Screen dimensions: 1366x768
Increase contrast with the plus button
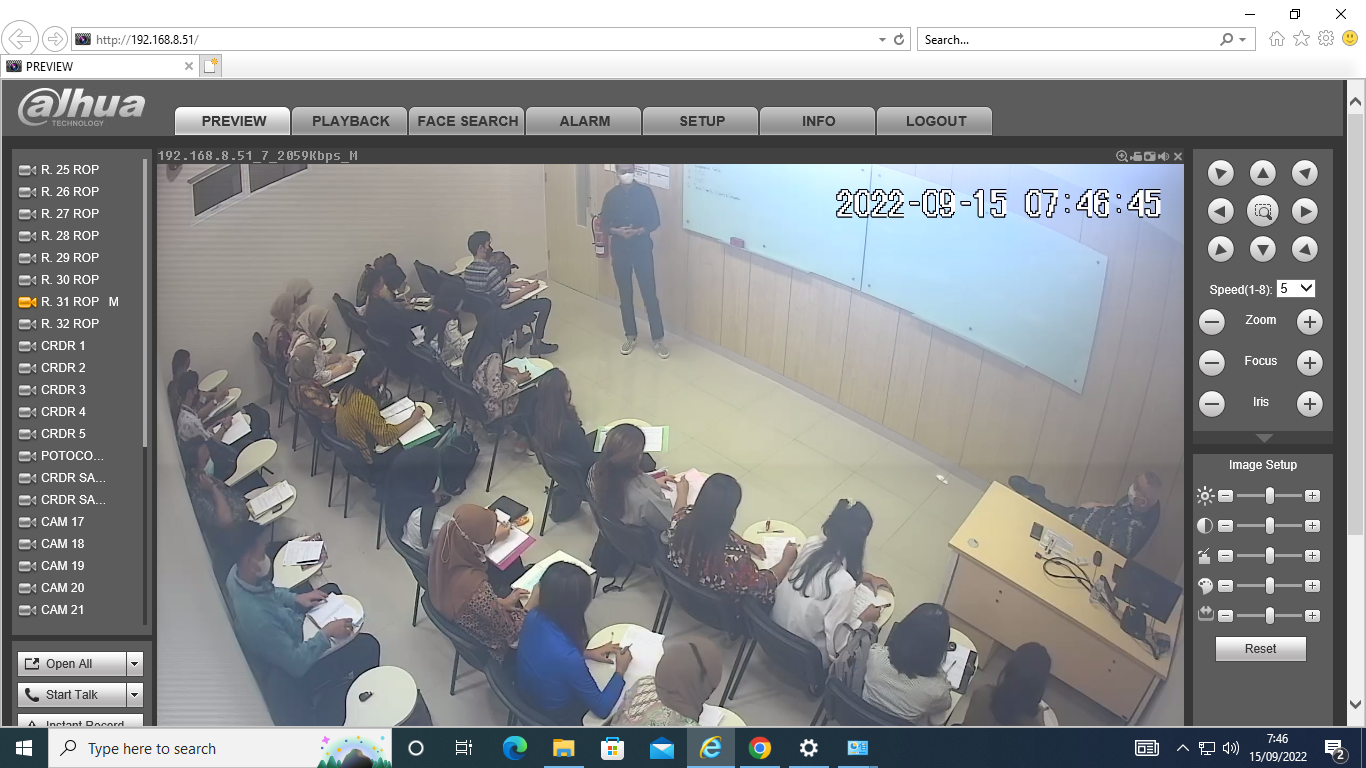pyautogui.click(x=1313, y=526)
